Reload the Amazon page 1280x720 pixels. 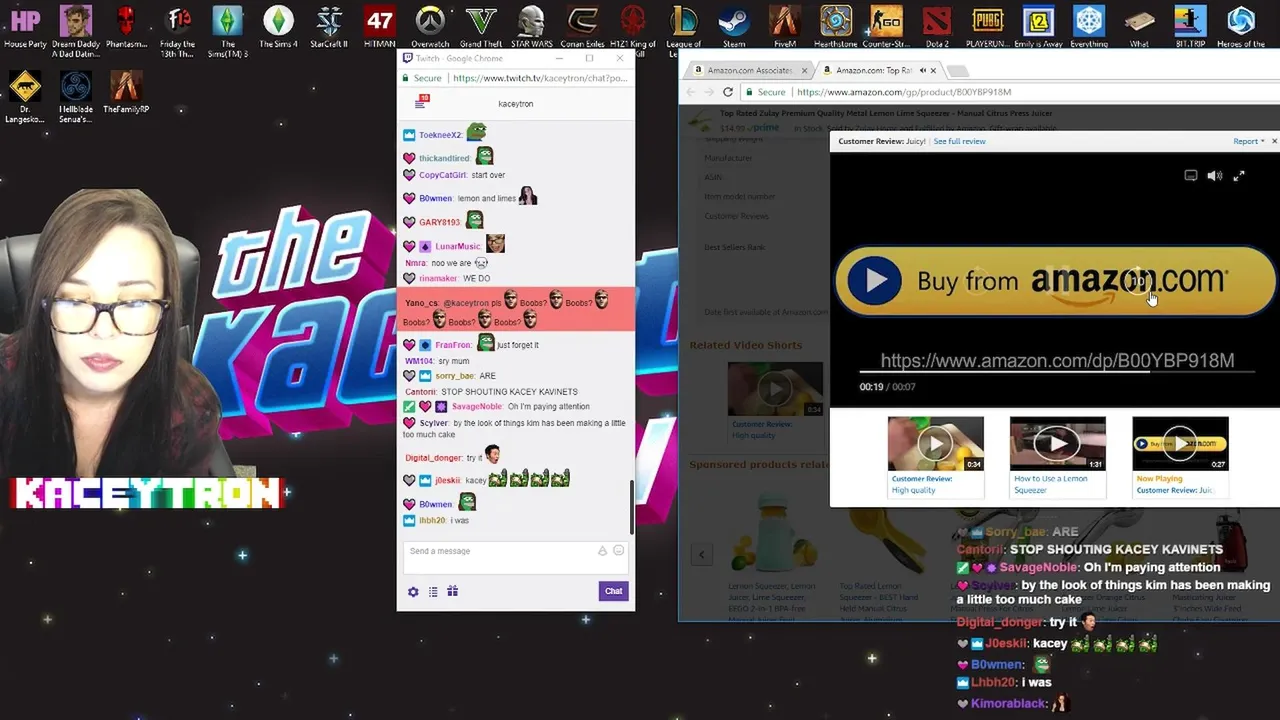(x=727, y=92)
